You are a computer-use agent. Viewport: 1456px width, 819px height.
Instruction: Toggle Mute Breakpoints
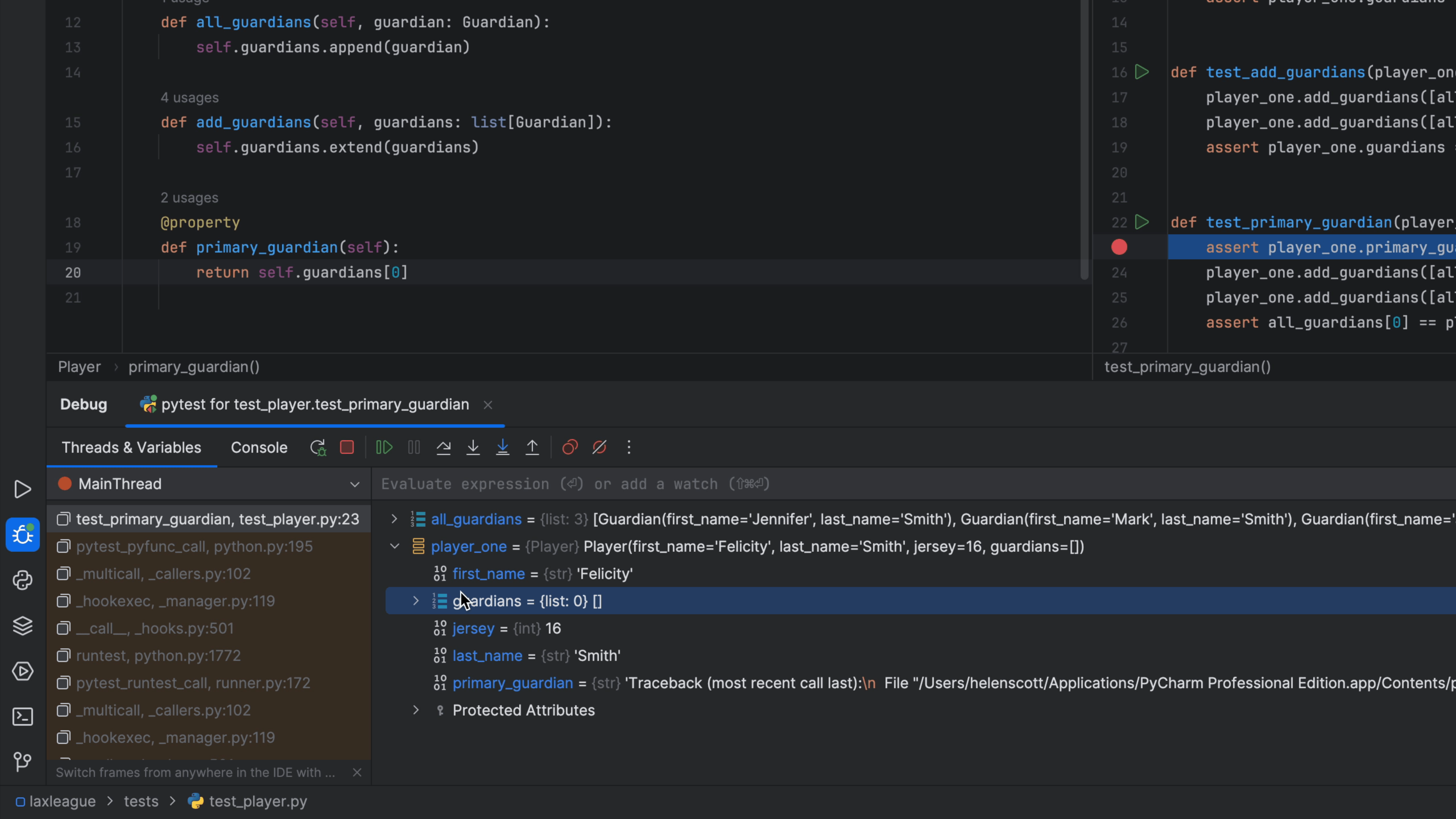click(x=599, y=448)
